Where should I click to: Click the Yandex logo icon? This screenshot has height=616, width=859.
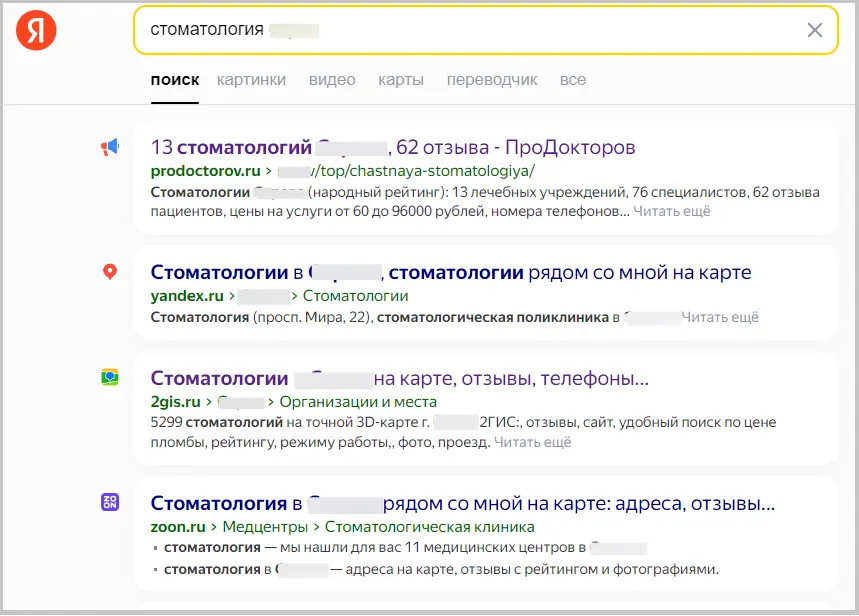pos(35,30)
